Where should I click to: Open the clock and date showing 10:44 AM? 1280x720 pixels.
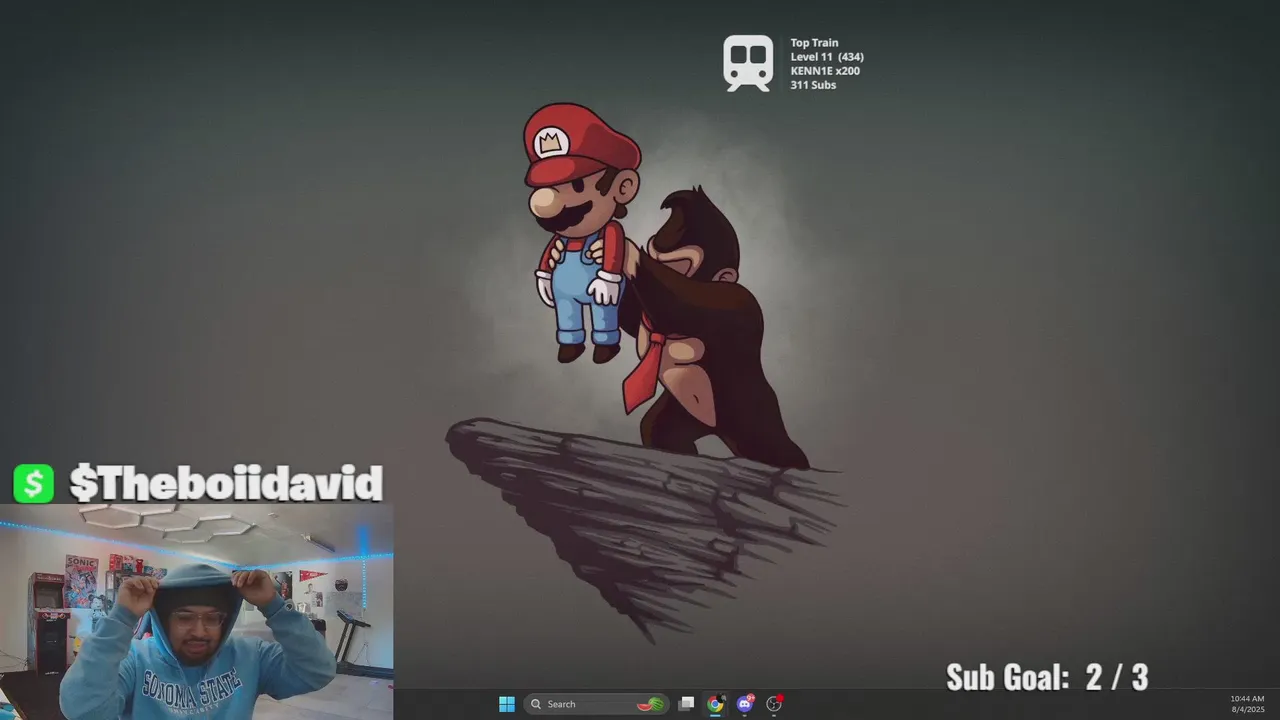[x=1247, y=703]
